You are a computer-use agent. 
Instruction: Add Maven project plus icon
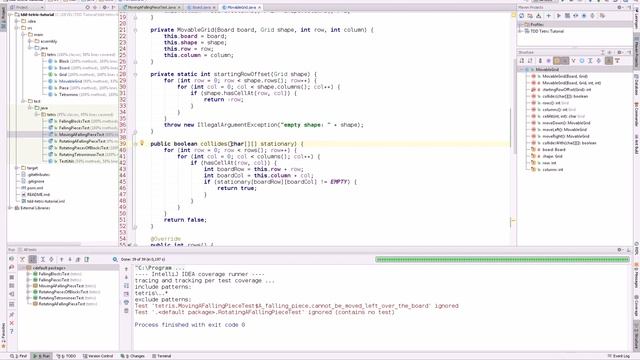click(548, 16)
